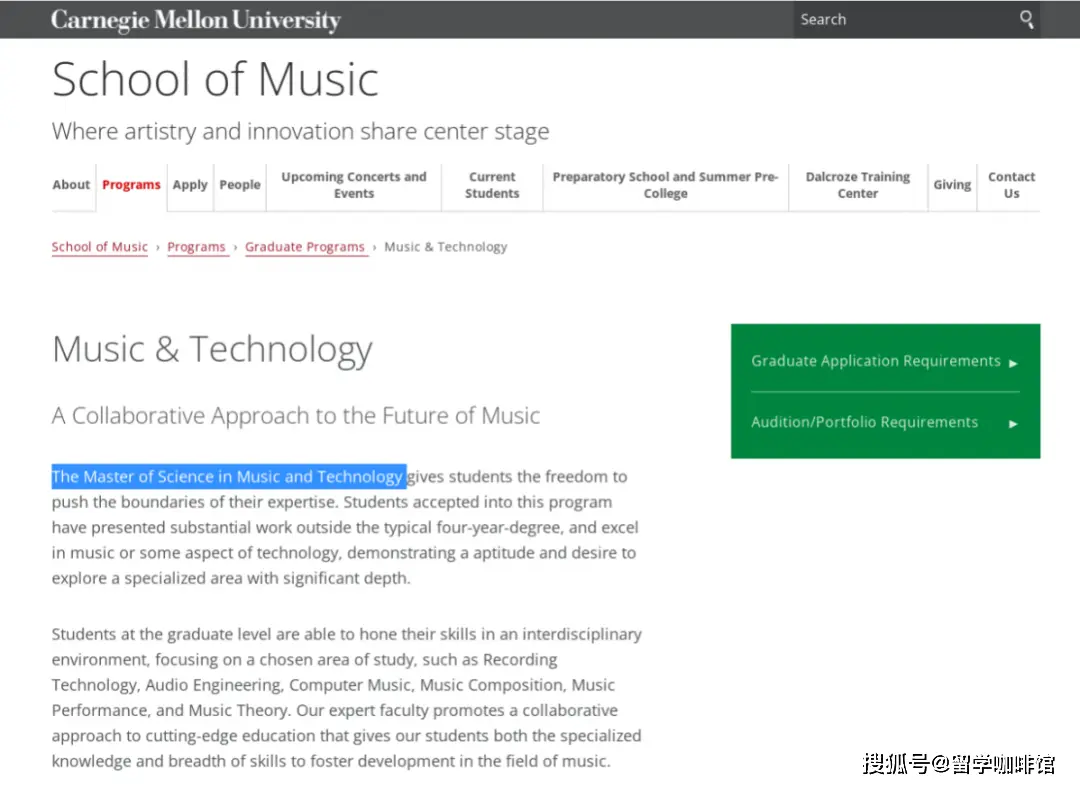Open Preparatory School and Summer Pre-College
Screen dimensions: 1080x787
click(x=665, y=185)
